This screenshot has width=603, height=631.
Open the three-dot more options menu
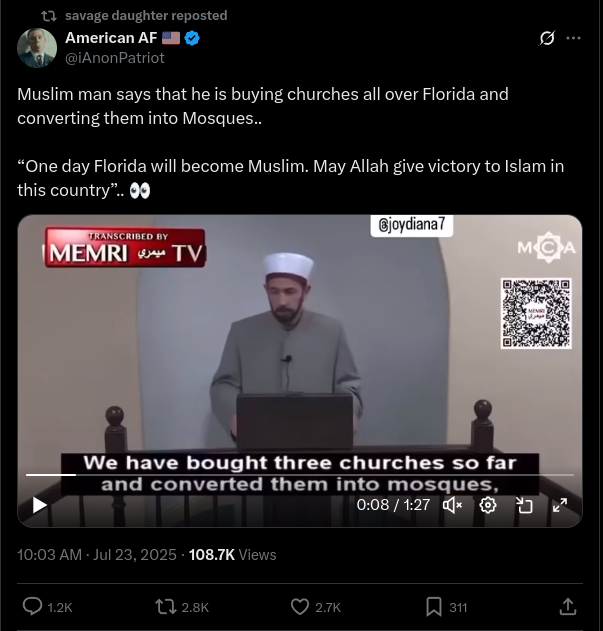[573, 38]
